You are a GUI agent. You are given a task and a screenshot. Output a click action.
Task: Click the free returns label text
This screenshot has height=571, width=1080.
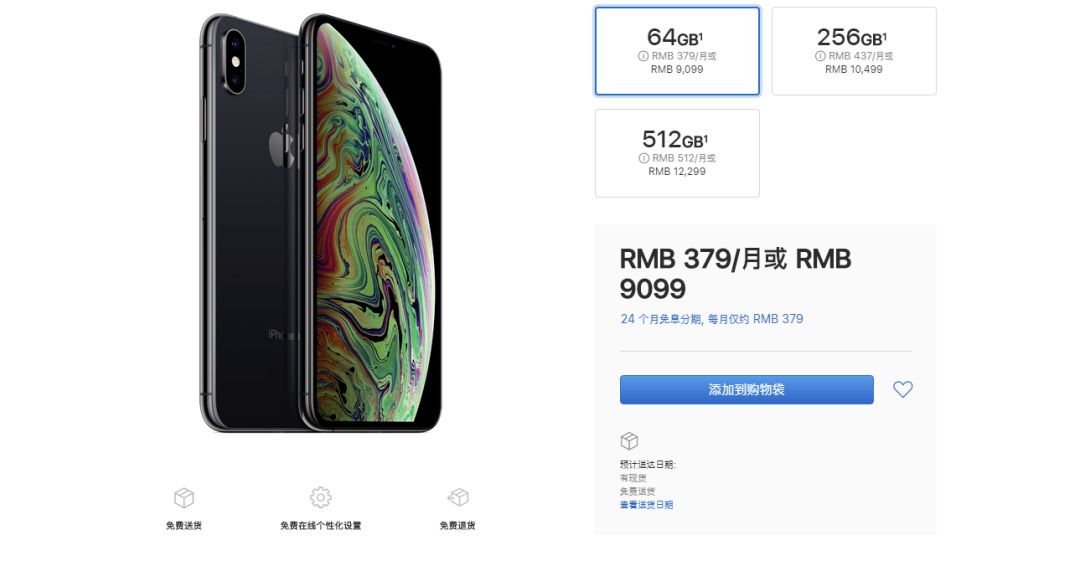point(457,526)
